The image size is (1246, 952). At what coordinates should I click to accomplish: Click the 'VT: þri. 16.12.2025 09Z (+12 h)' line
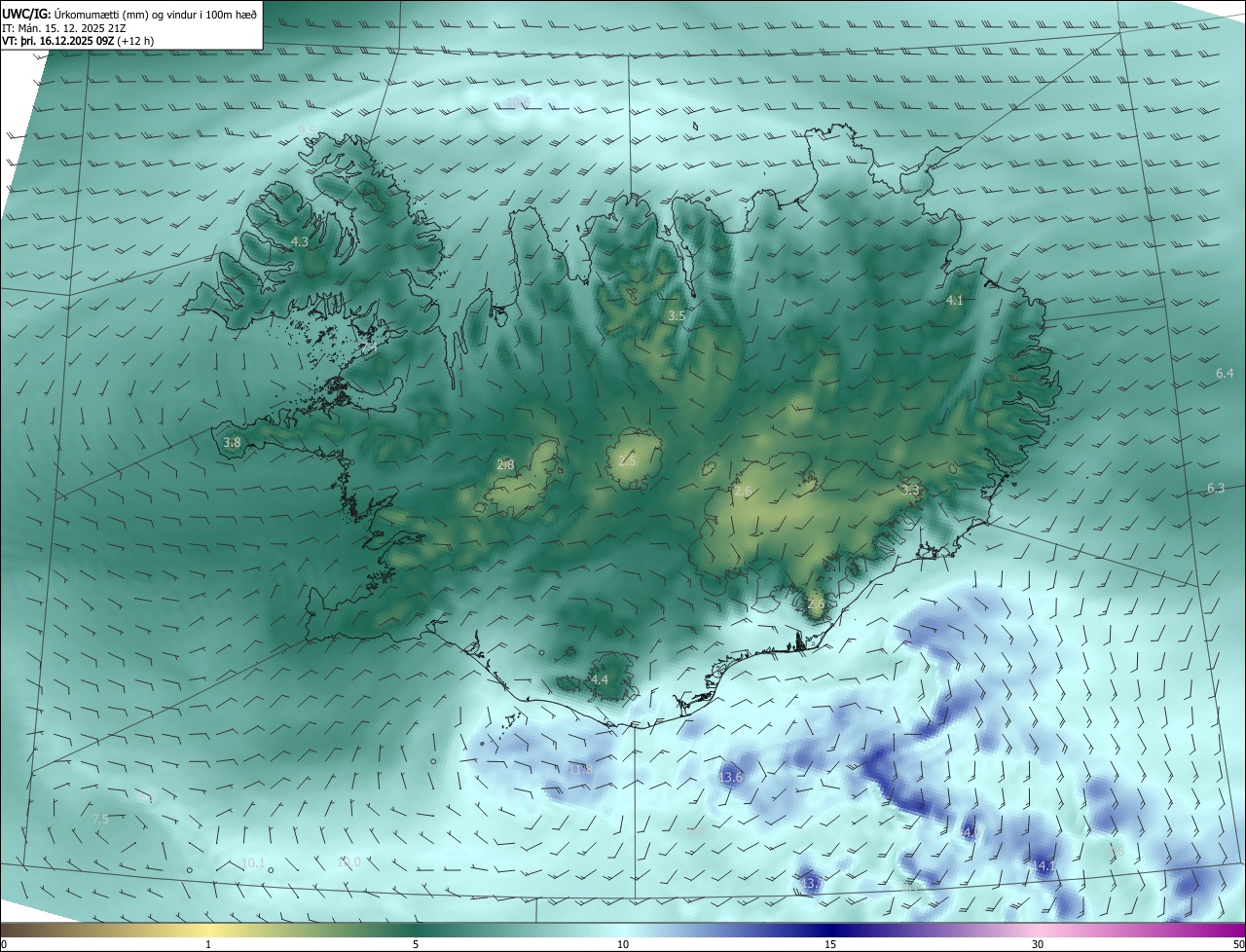pyautogui.click(x=78, y=41)
